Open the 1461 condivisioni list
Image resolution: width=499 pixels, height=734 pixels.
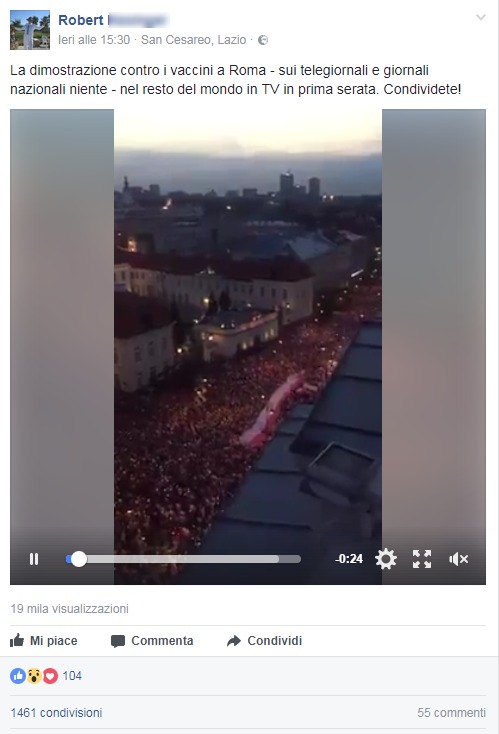coord(56,712)
